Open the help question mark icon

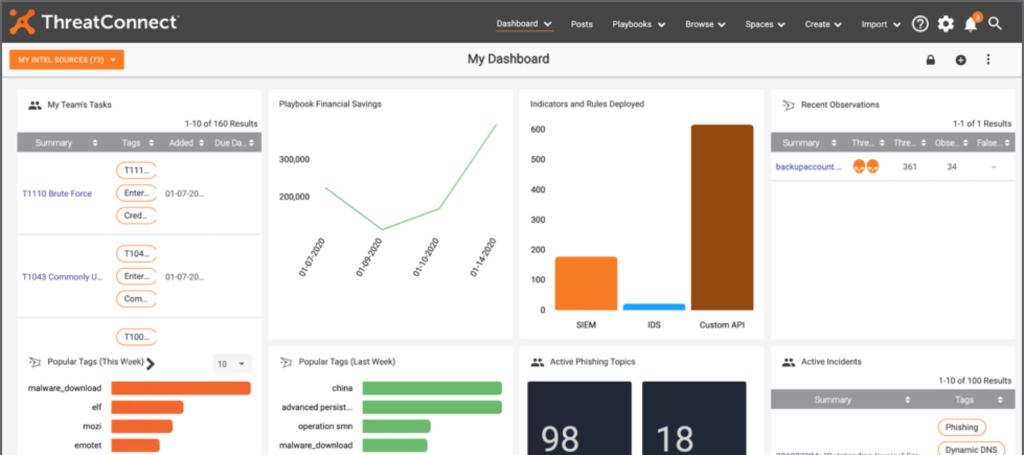coord(920,24)
